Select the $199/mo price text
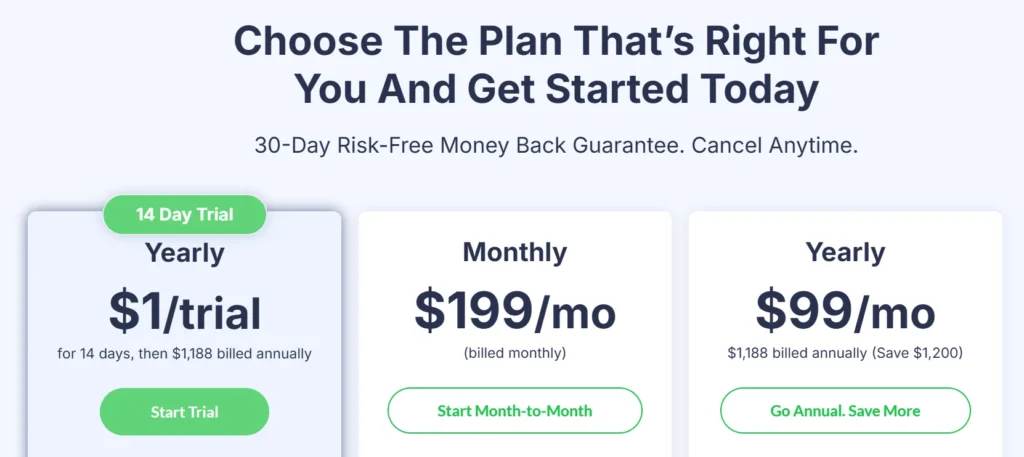1024x457 pixels. tap(515, 311)
